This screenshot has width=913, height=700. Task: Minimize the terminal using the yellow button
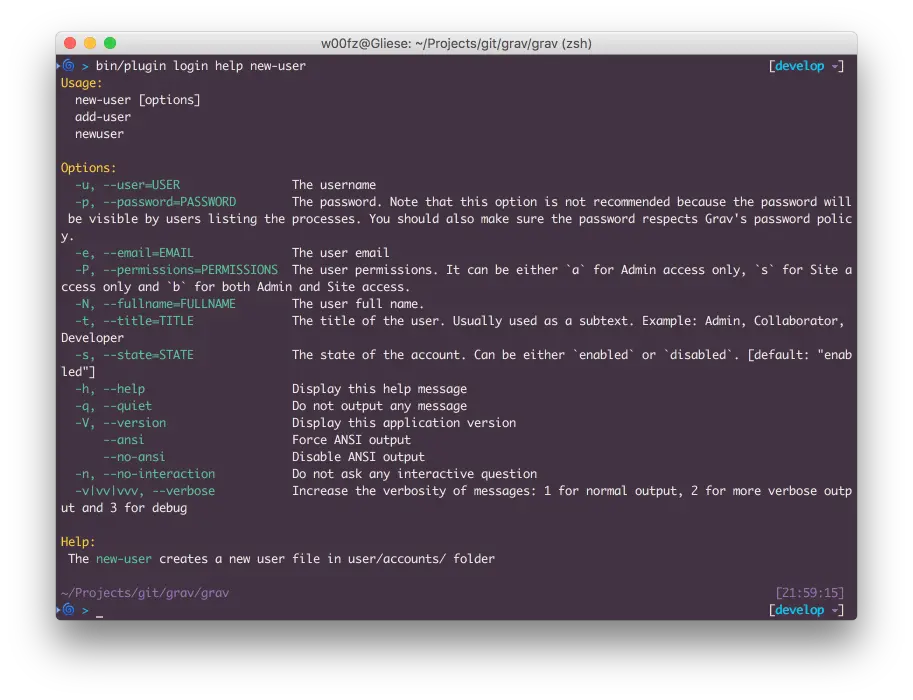pos(90,43)
